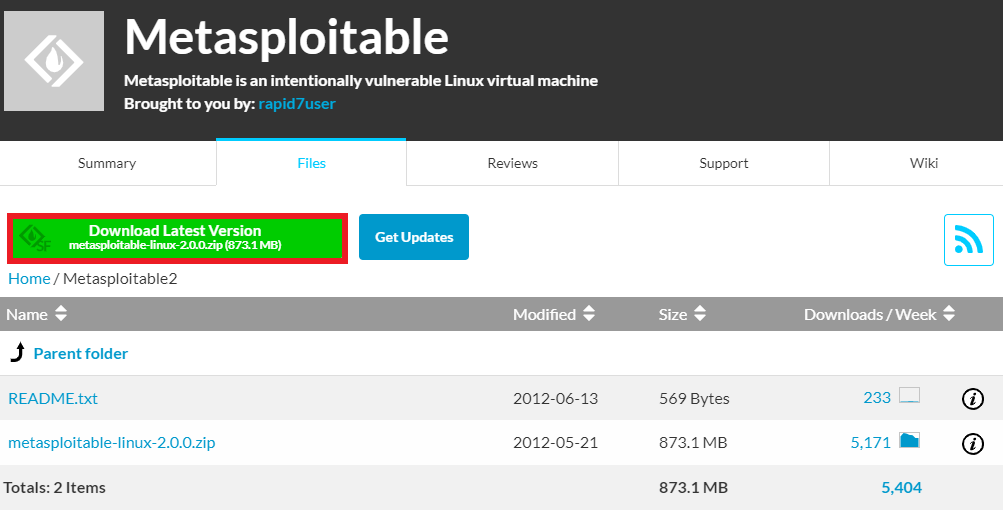This screenshot has width=1003, height=519.
Task: Click the Metasploitable page title
Action: point(286,37)
